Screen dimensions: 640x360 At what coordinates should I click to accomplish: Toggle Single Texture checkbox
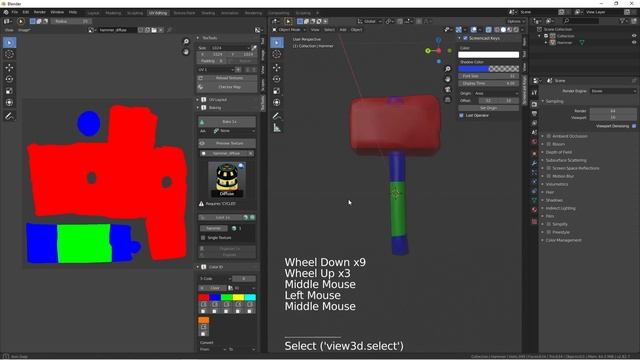coord(203,238)
